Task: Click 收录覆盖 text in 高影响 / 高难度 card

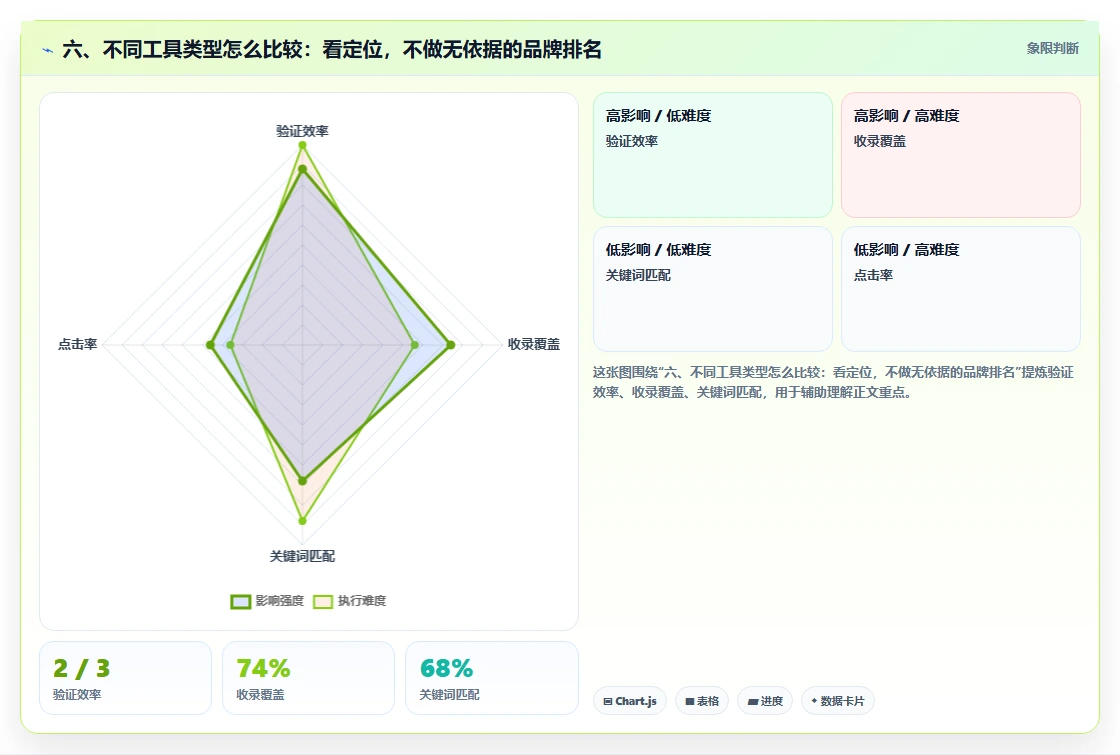Action: click(x=879, y=141)
